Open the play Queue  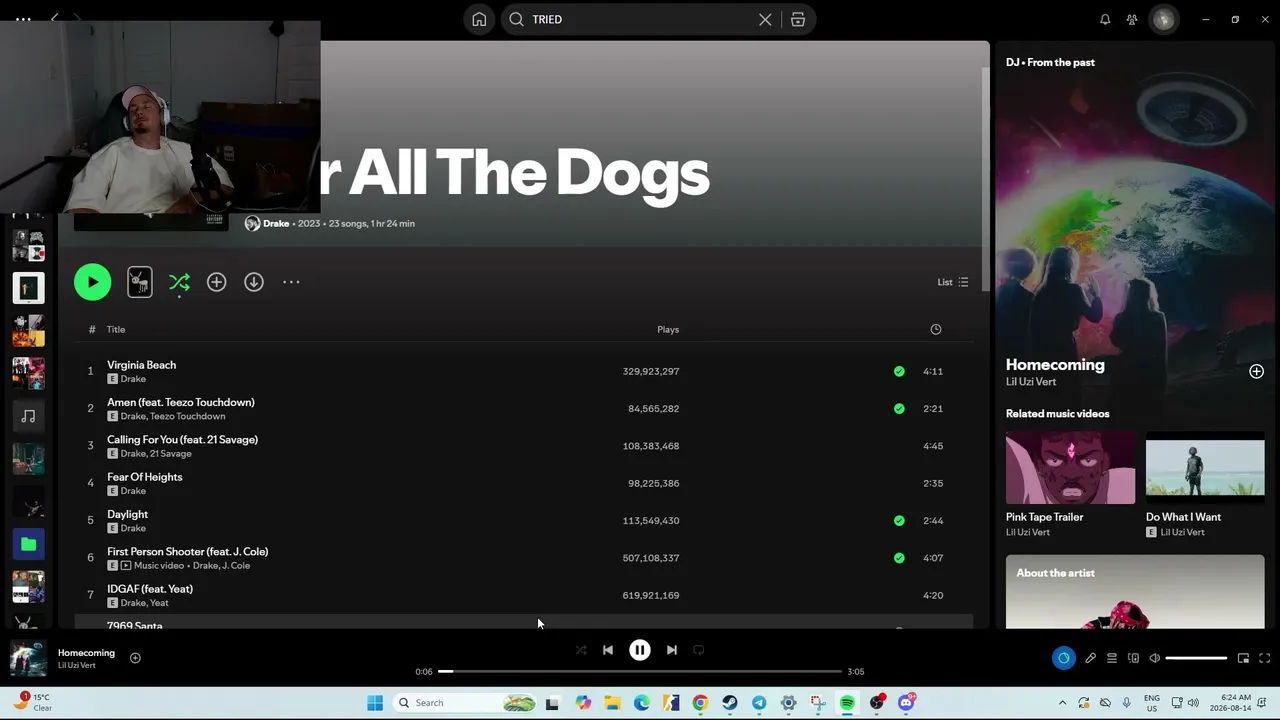[1111, 658]
